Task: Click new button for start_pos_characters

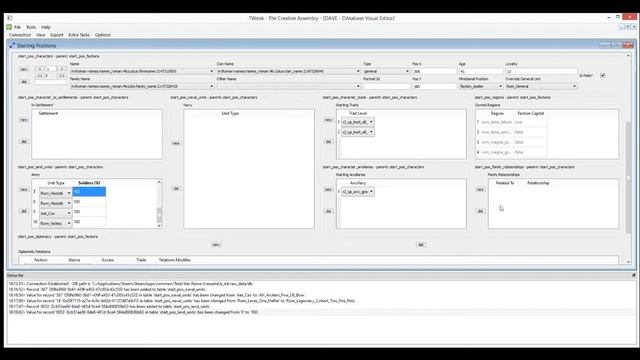Action: (24, 70)
